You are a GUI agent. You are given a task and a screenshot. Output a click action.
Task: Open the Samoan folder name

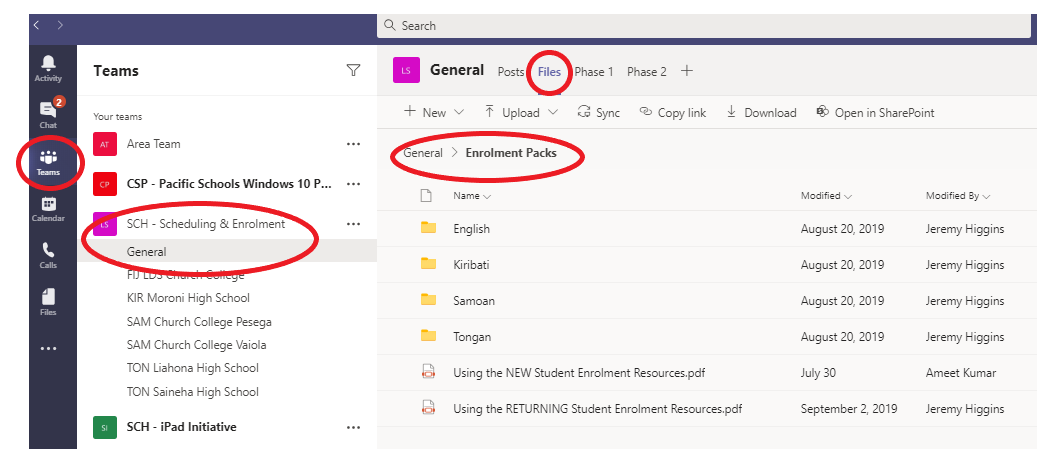[x=474, y=301]
